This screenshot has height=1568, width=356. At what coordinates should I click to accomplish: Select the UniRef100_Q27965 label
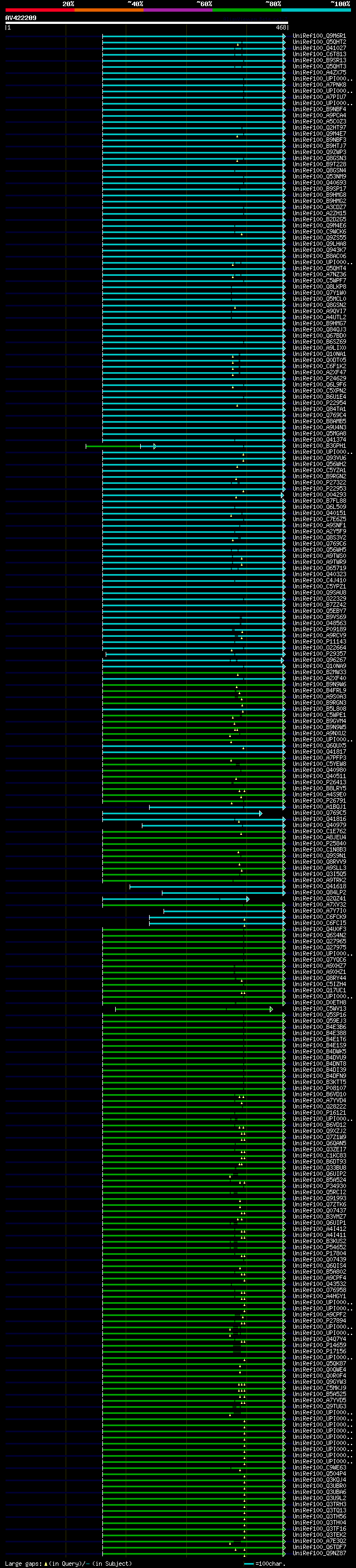coord(319,941)
